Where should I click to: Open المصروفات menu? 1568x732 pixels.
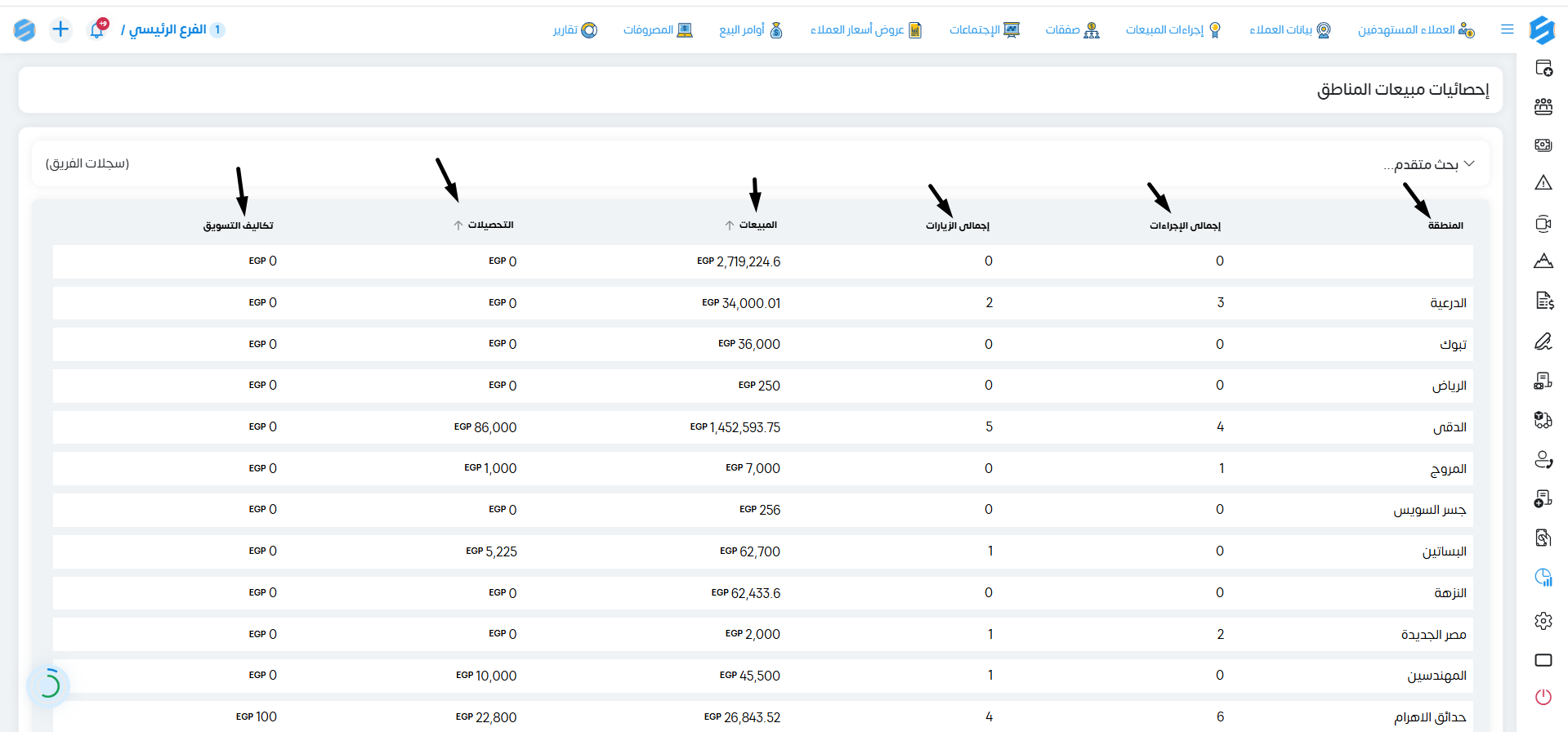[x=658, y=30]
